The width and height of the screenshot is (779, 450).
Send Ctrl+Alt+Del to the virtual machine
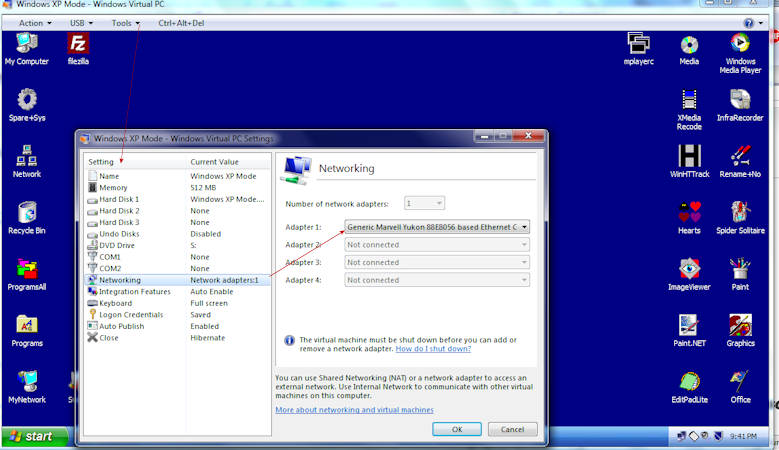(x=181, y=23)
